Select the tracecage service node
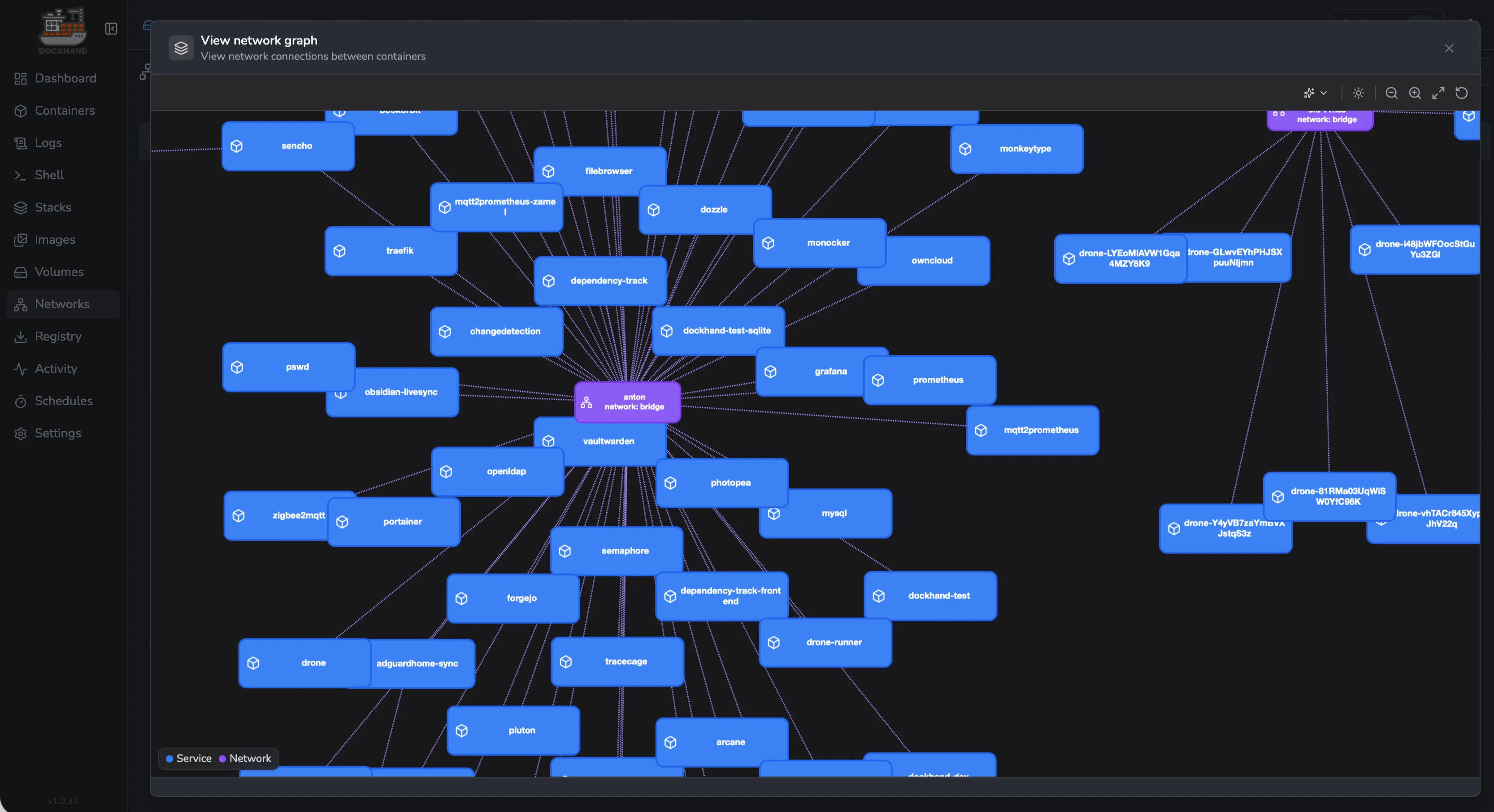 tap(617, 662)
